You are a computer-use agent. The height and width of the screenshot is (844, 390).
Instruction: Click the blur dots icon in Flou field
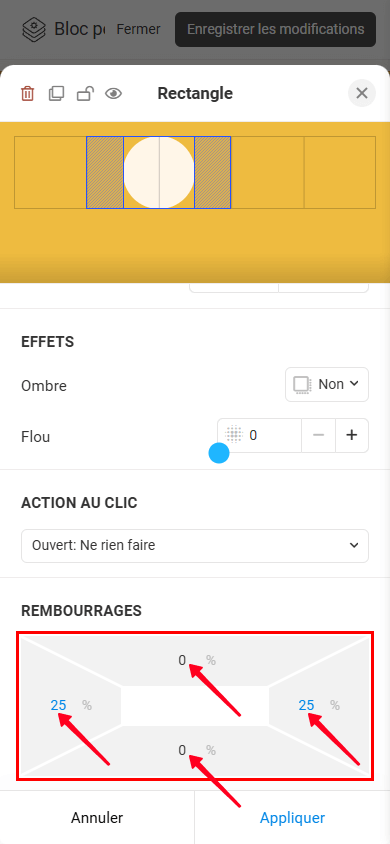pos(234,434)
